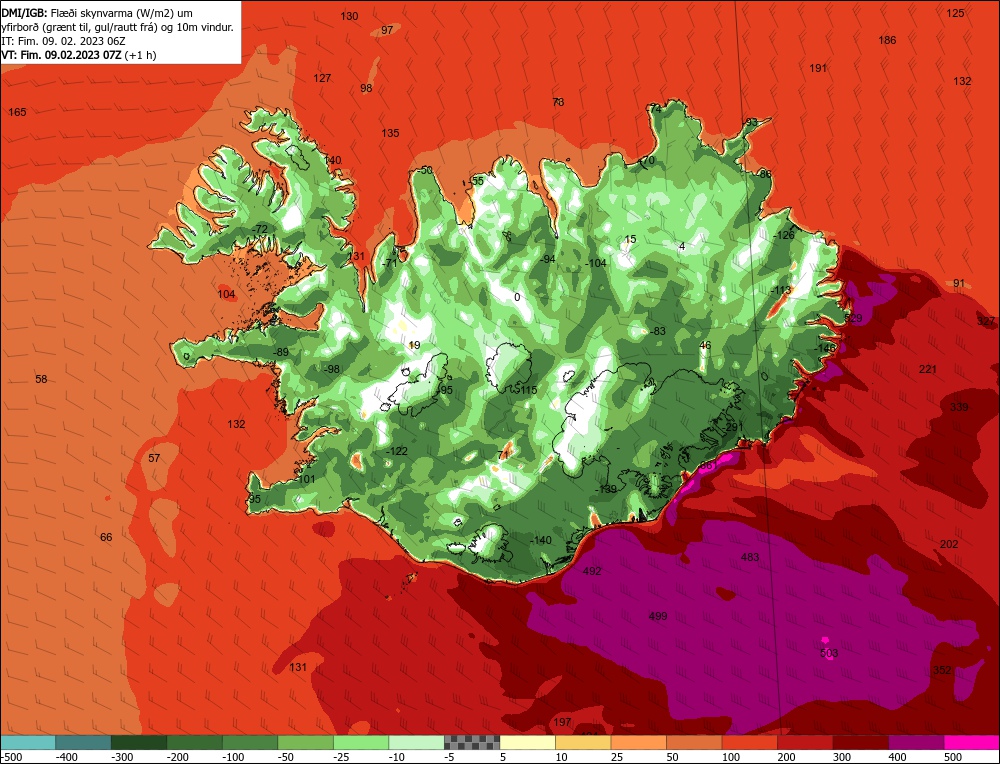This screenshot has height=764, width=1000.
Task: Click the teal legend swatch between -400 and -300
Action: click(x=83, y=742)
